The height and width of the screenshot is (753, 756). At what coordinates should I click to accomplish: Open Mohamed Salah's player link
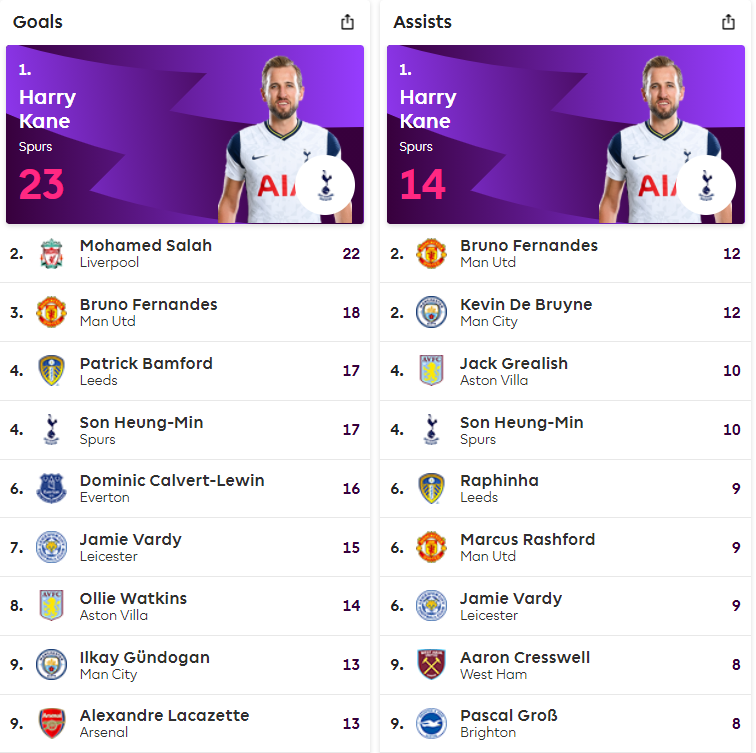[146, 245]
